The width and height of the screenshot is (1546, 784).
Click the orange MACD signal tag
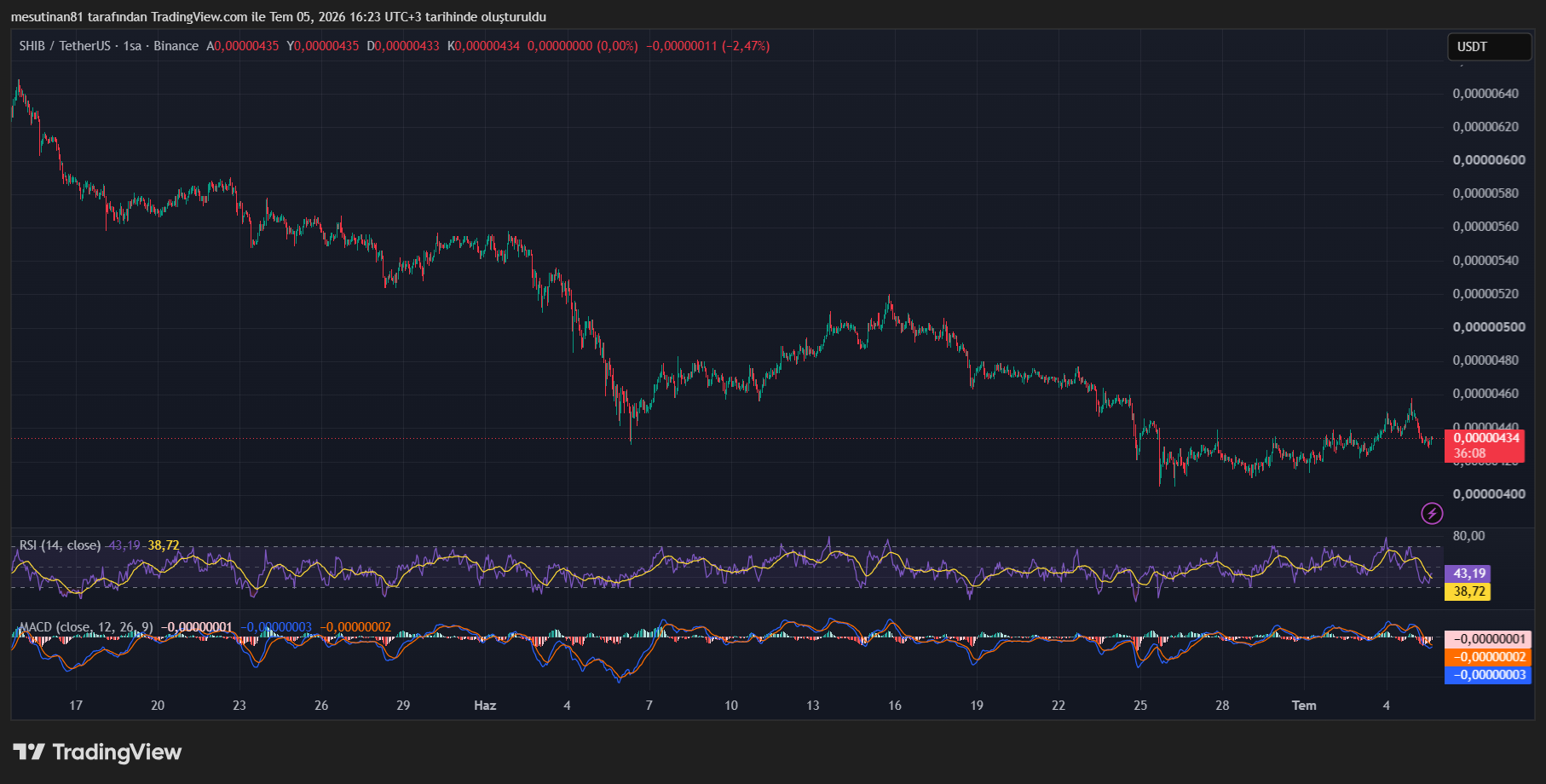(1488, 657)
